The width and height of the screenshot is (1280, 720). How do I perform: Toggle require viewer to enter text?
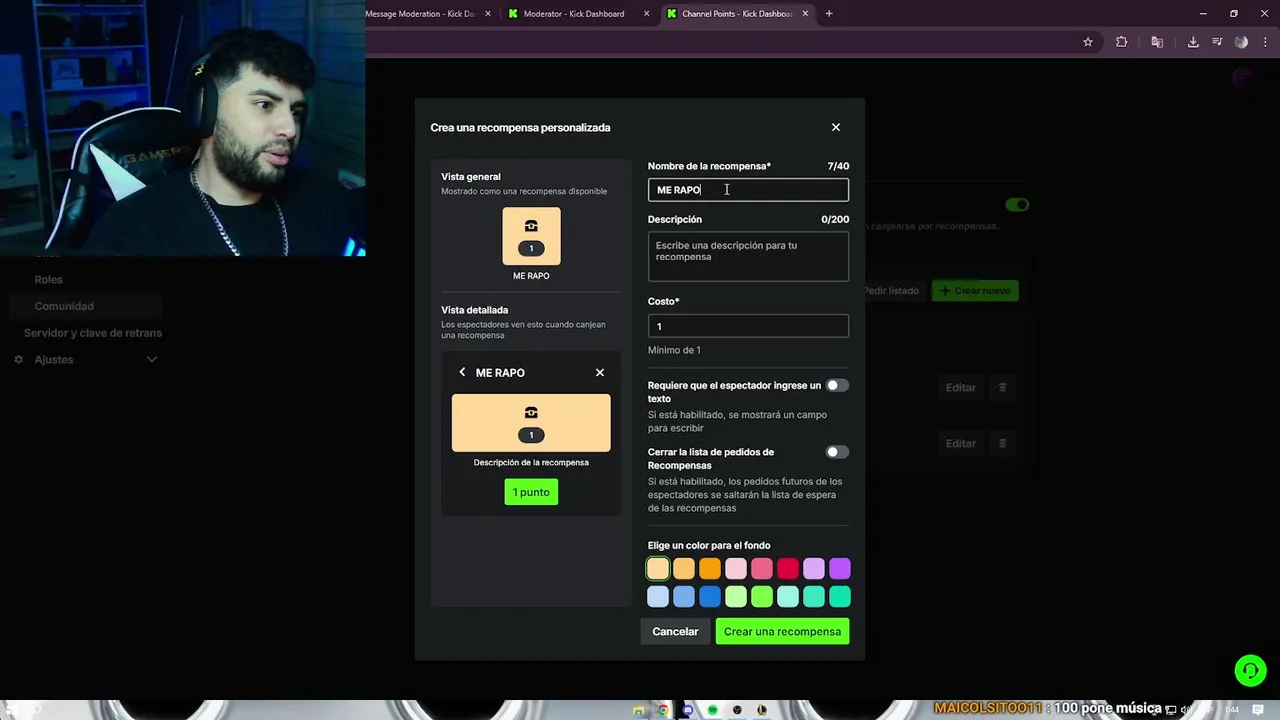pos(837,385)
